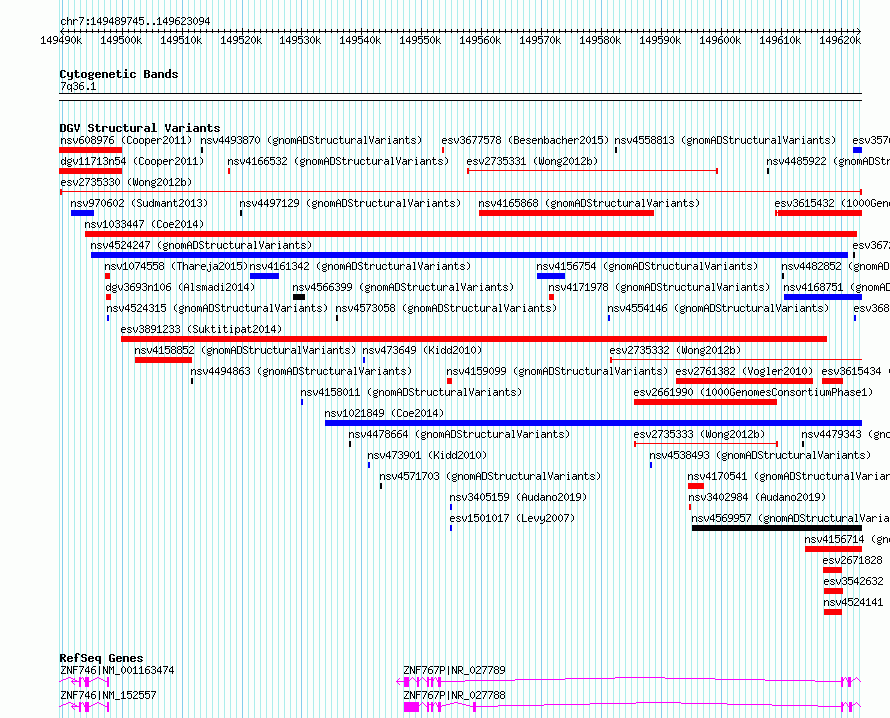
Task: Open the ZNF746|NM_001163474 gene label
Action: [x=117, y=670]
